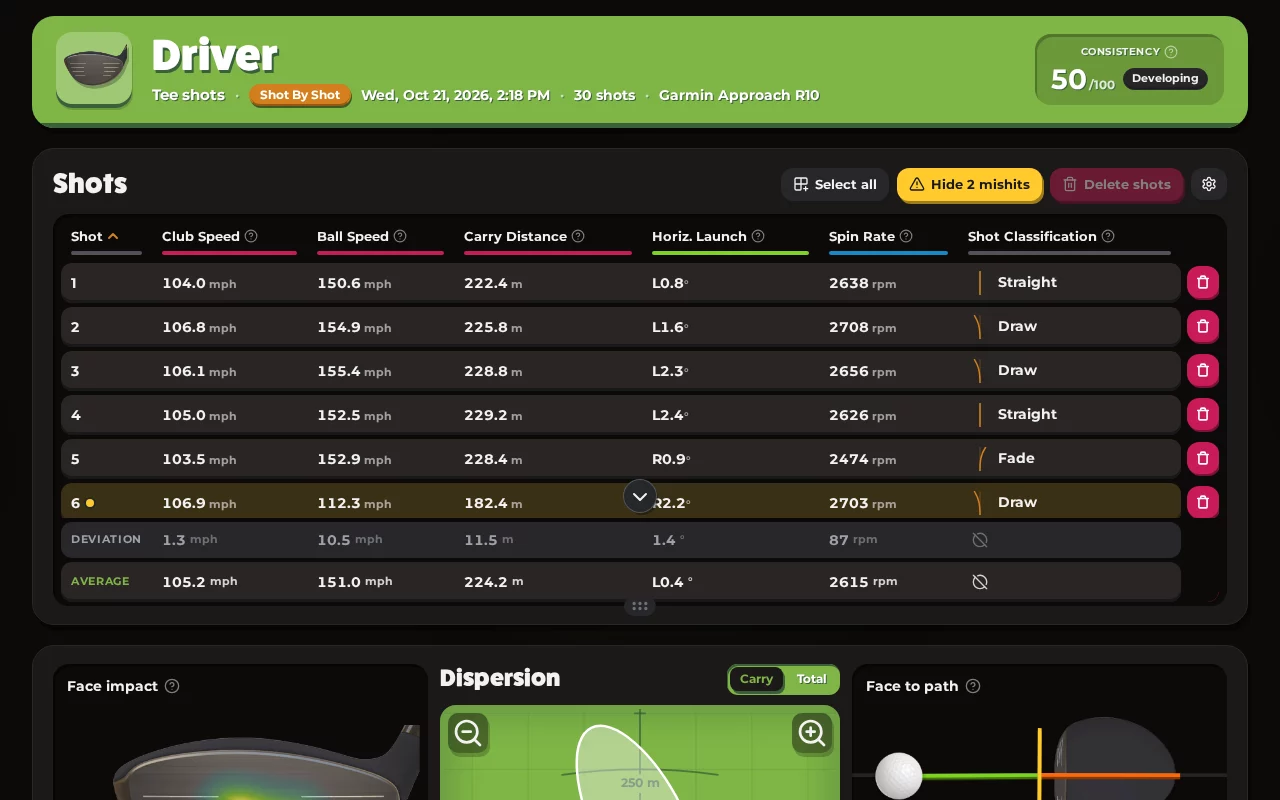Click the DEVIATION row label
The image size is (1280, 800).
click(x=106, y=539)
